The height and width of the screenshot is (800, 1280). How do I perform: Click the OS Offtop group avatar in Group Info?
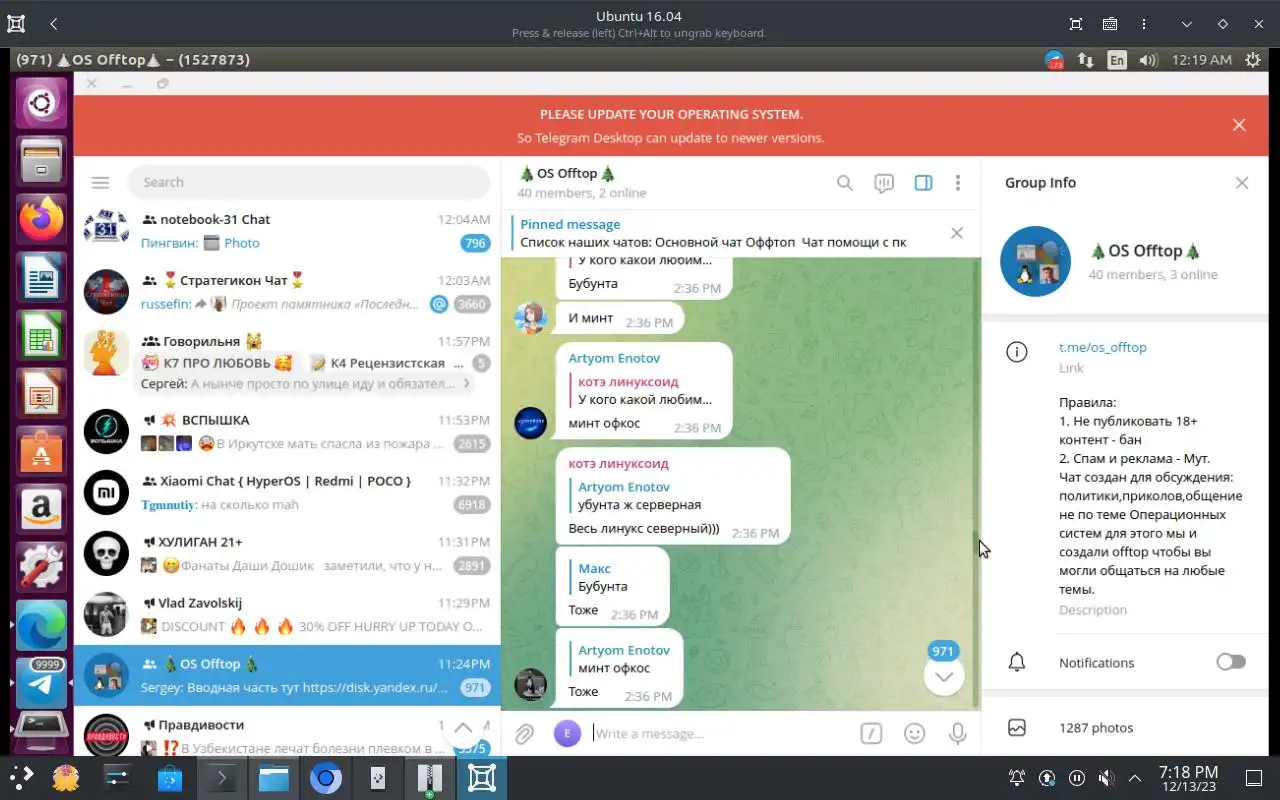[1036, 261]
